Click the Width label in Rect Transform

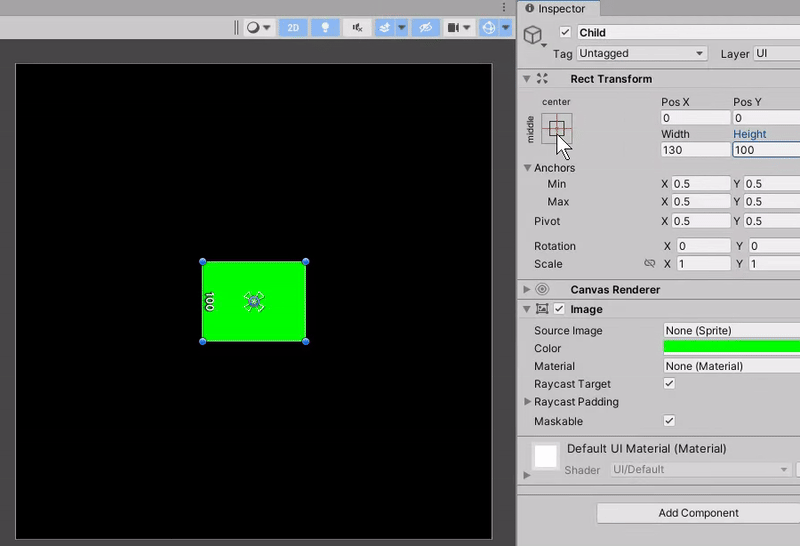675,134
